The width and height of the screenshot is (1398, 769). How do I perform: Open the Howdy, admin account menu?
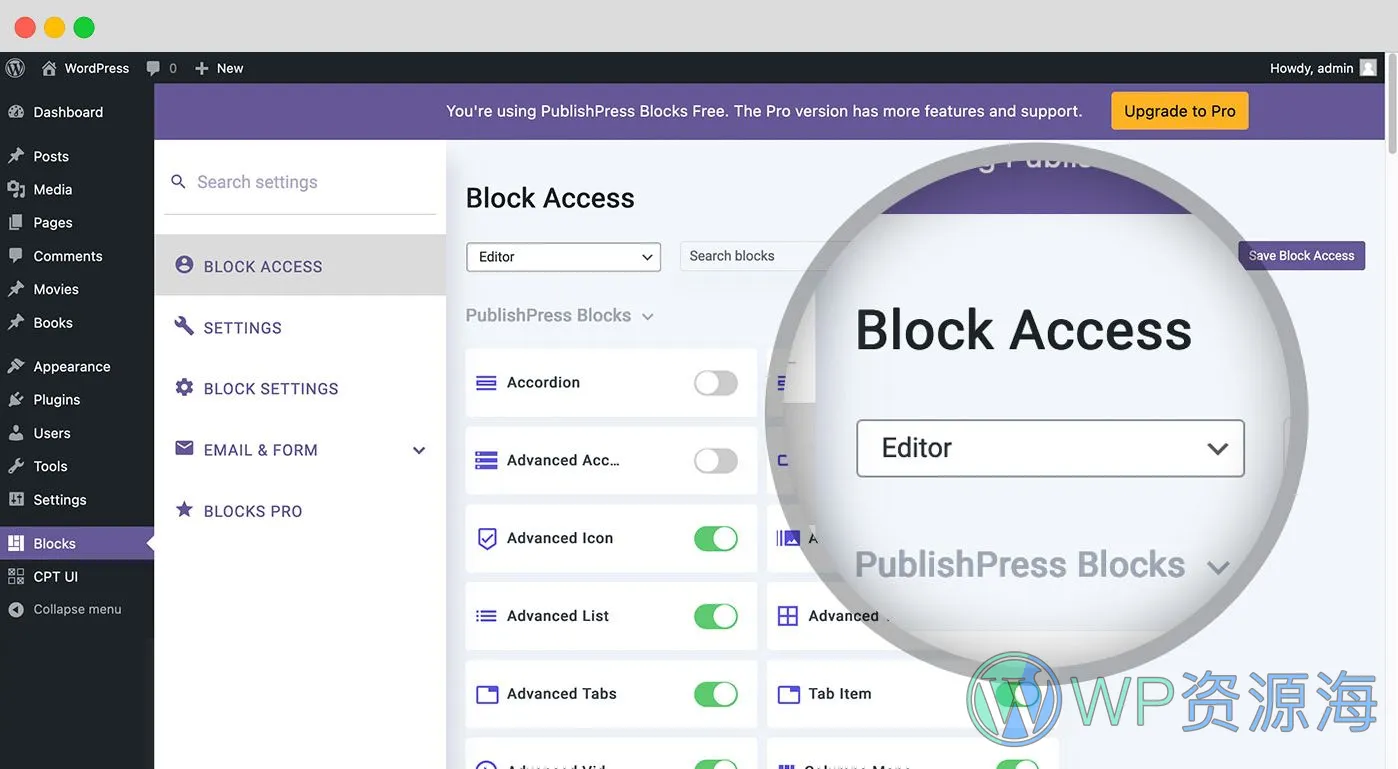pyautogui.click(x=1322, y=68)
